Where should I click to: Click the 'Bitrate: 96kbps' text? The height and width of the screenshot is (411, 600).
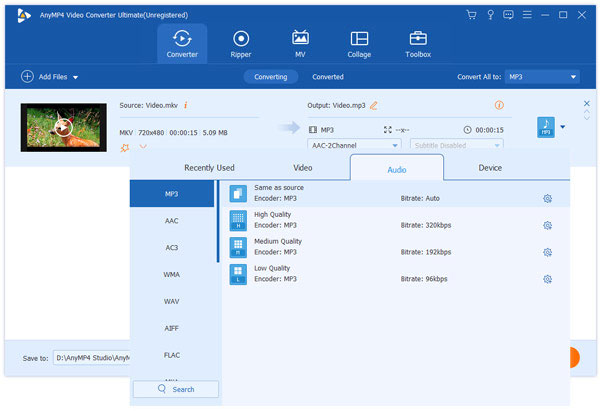click(x=424, y=279)
